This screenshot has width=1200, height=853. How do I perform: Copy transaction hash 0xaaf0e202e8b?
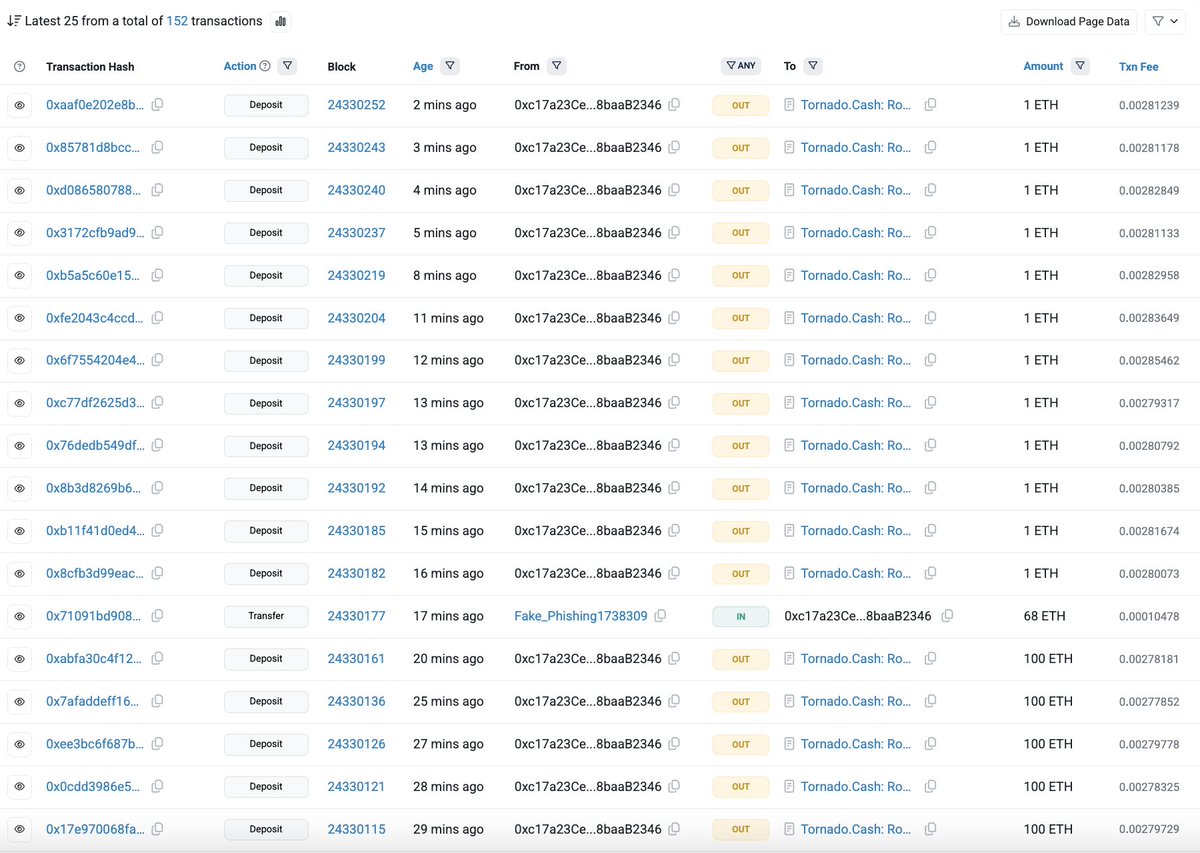coord(158,105)
